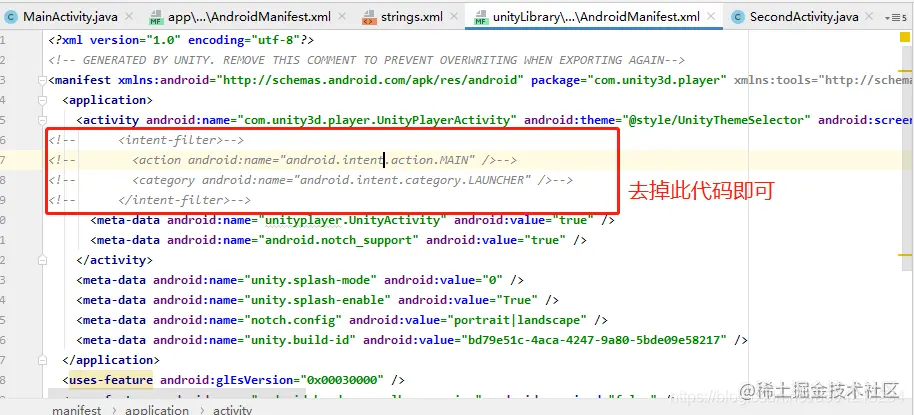This screenshot has height=415, width=914.
Task: Click the notch.config meta-data line
Action: coord(342,320)
